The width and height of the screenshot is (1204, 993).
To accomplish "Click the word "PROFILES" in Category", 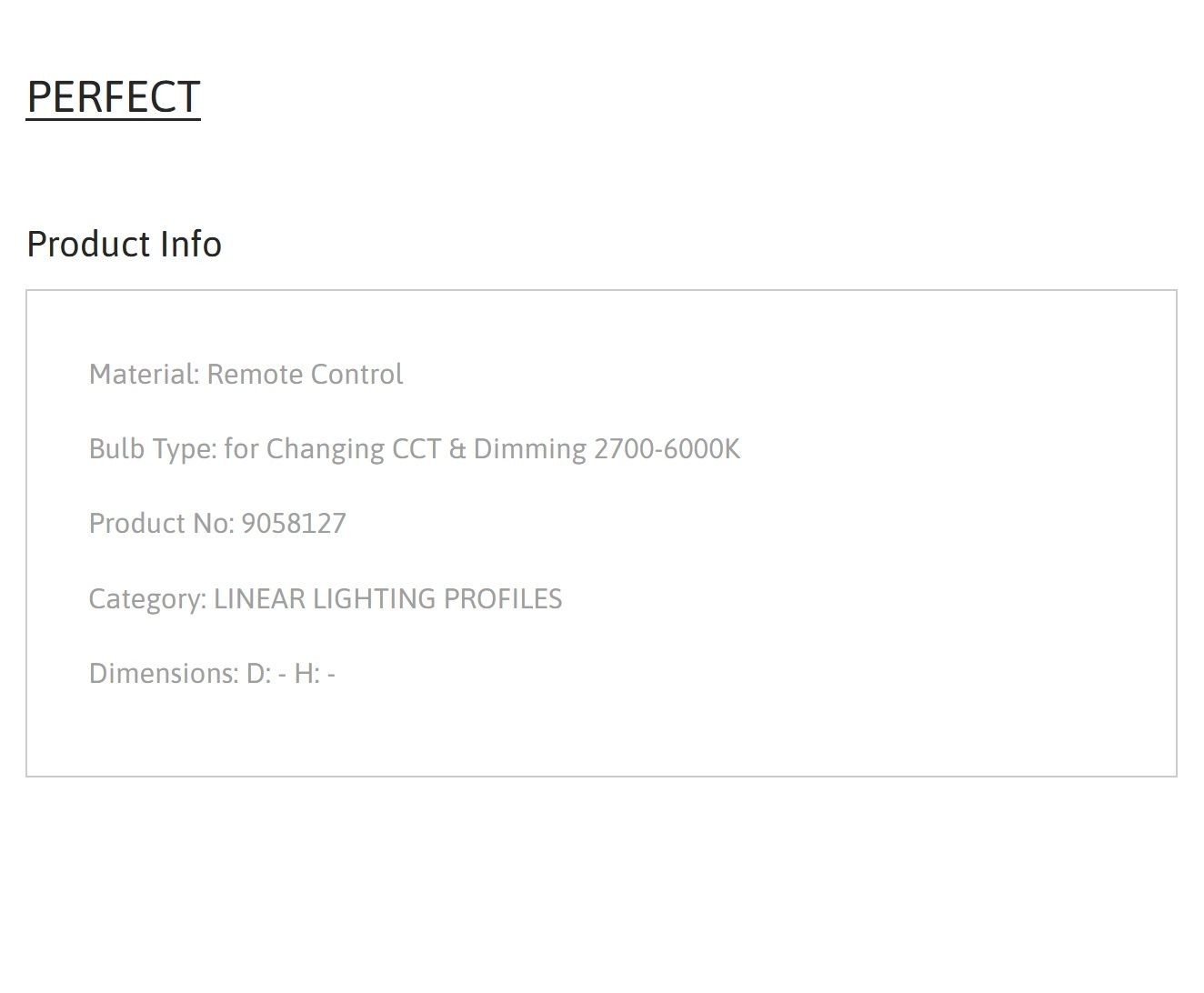I will 502,598.
